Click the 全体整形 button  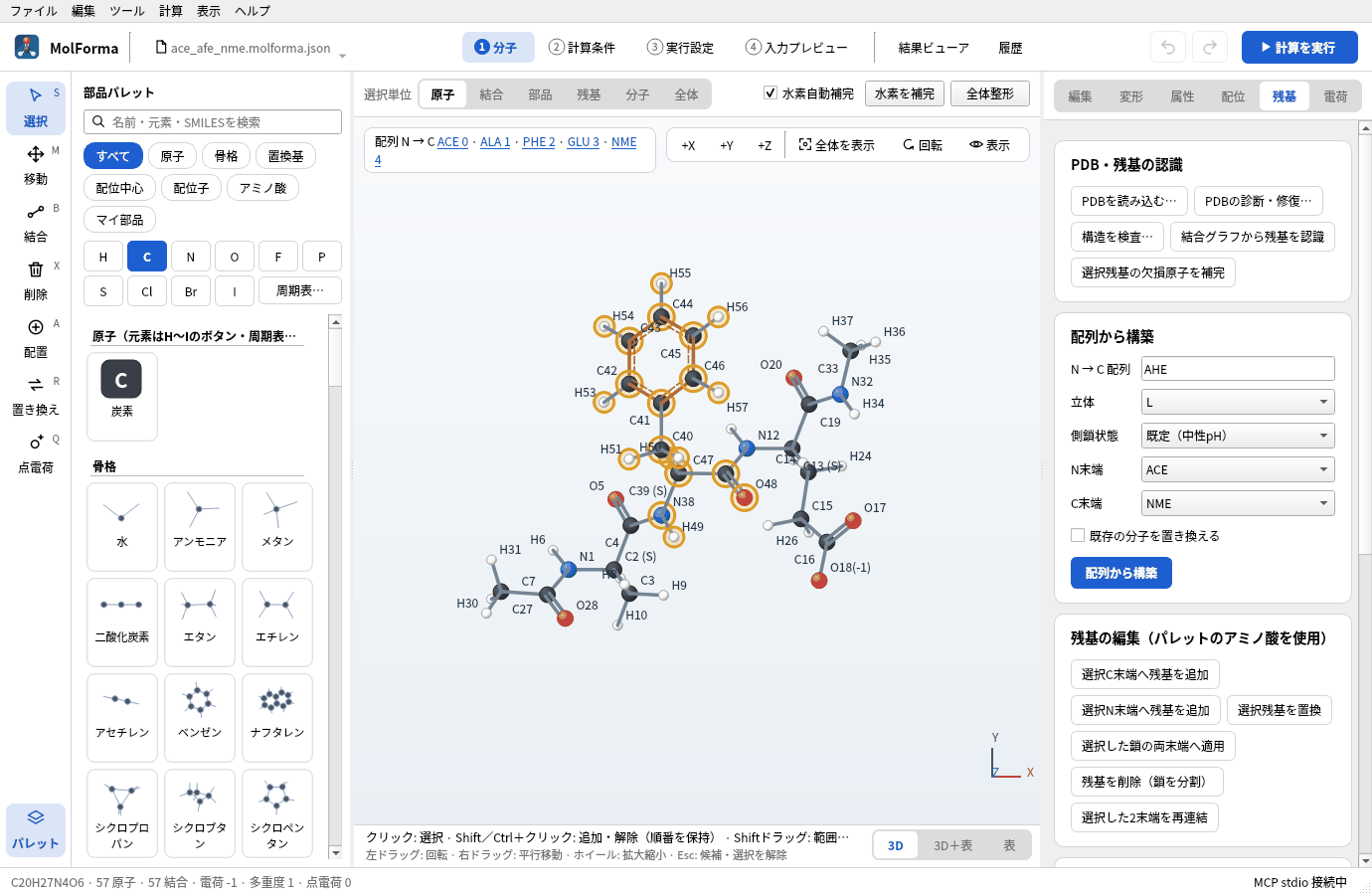click(990, 93)
